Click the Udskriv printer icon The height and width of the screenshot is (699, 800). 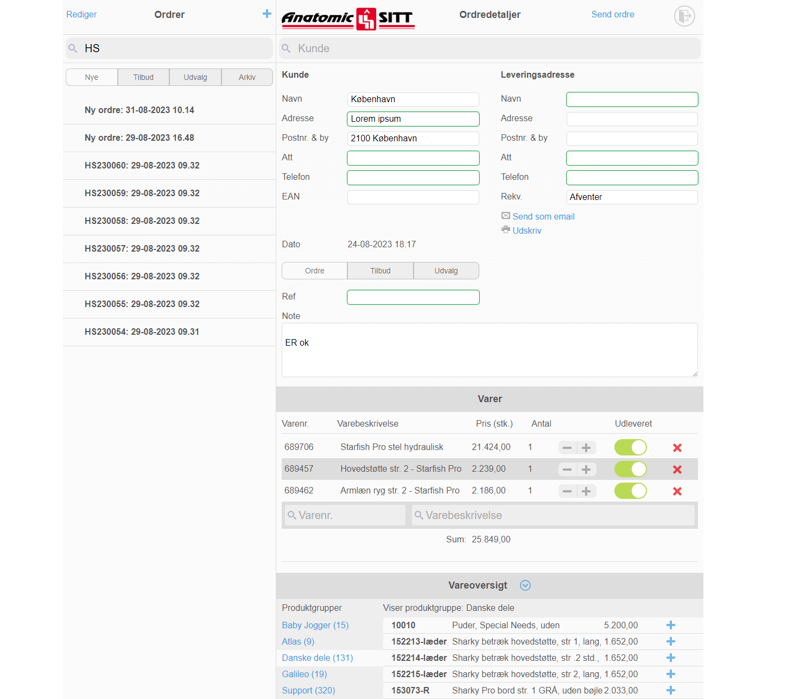[x=506, y=230]
